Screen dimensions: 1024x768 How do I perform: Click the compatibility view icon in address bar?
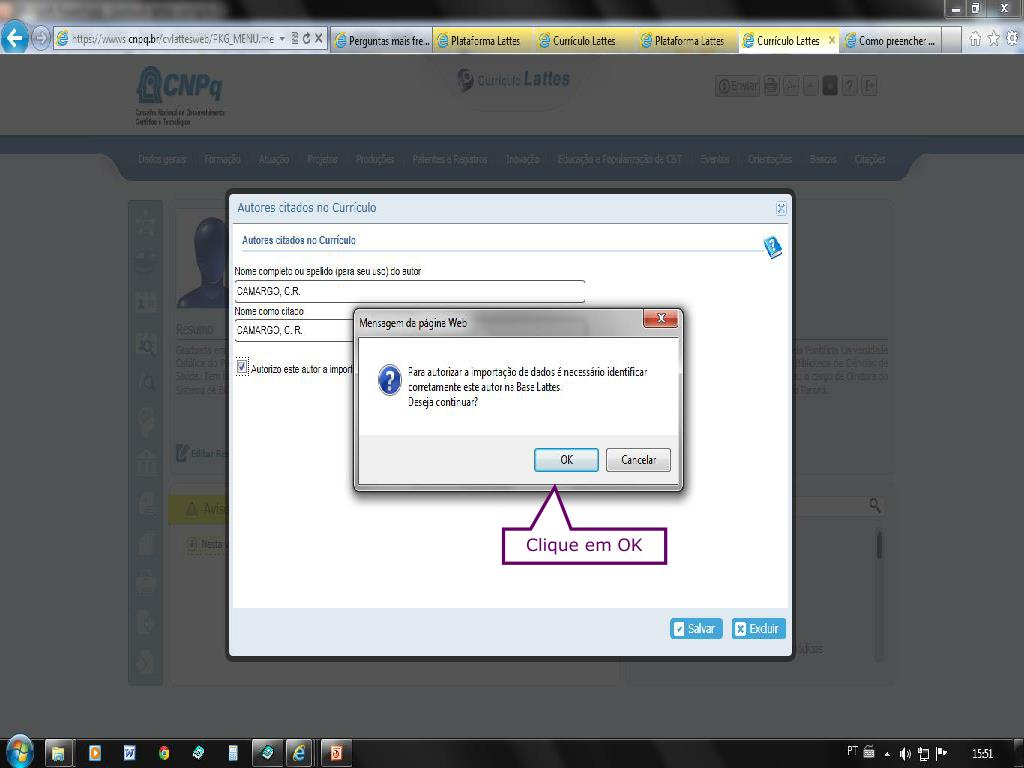[295, 39]
